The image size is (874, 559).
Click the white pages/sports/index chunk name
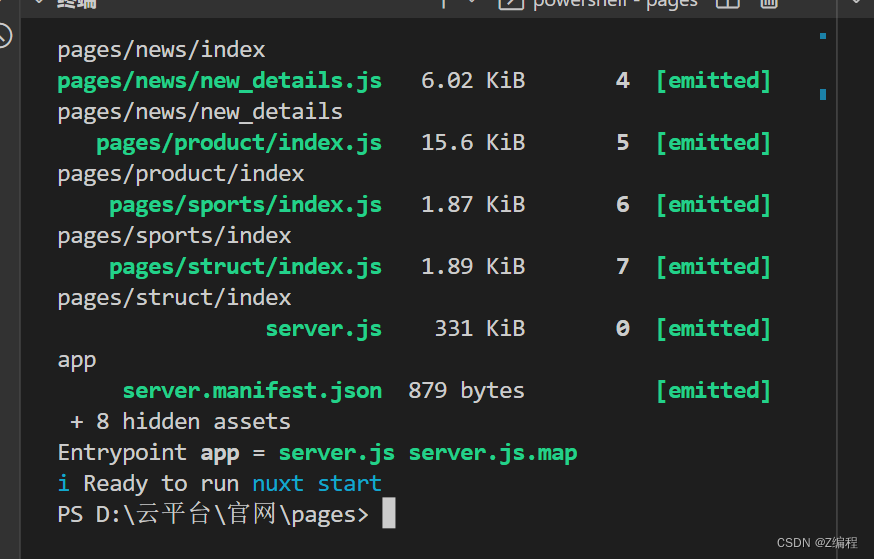click(174, 236)
